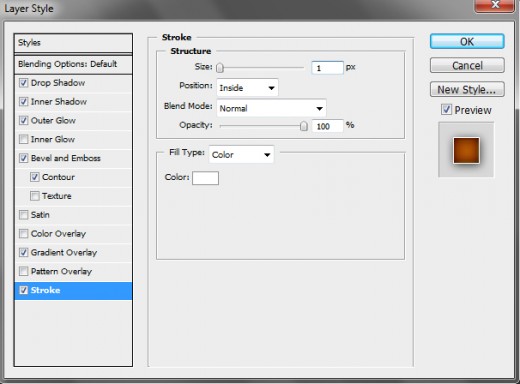The height and width of the screenshot is (384, 520).
Task: Open the Blend Mode dropdown set to Normal
Action: coord(271,108)
